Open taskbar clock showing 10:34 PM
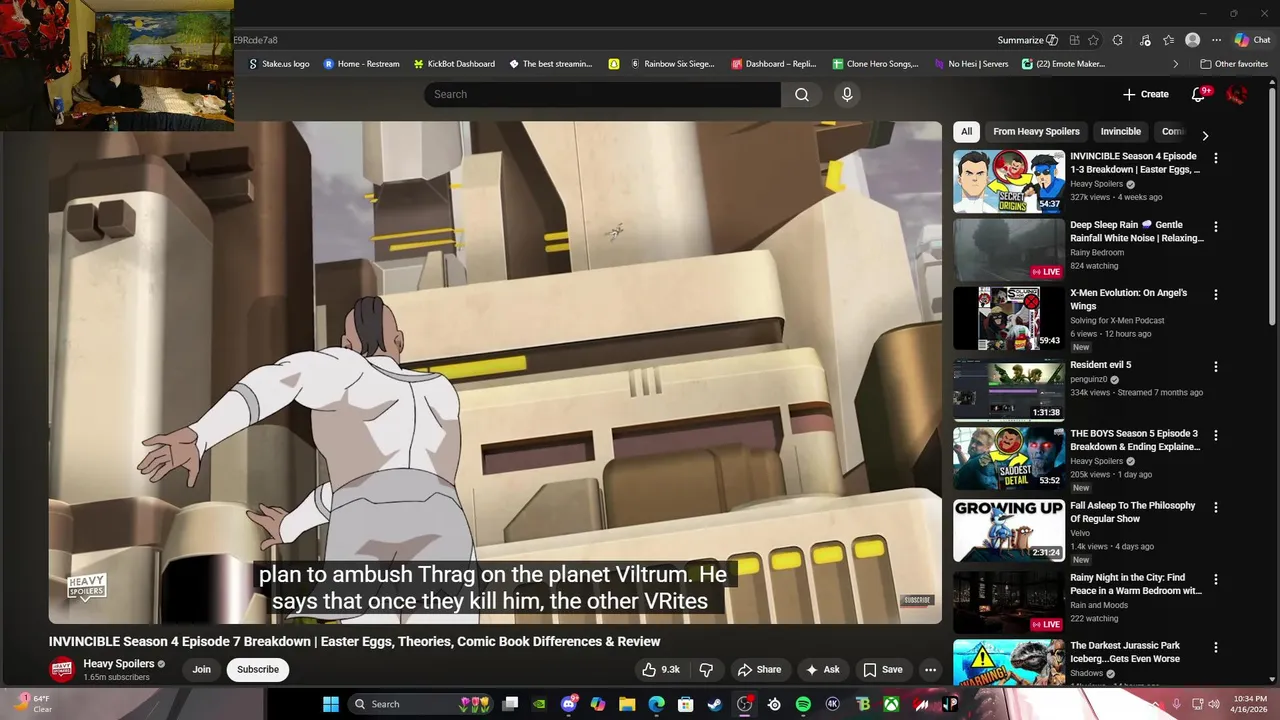Image resolution: width=1280 pixels, height=720 pixels. click(x=1250, y=704)
